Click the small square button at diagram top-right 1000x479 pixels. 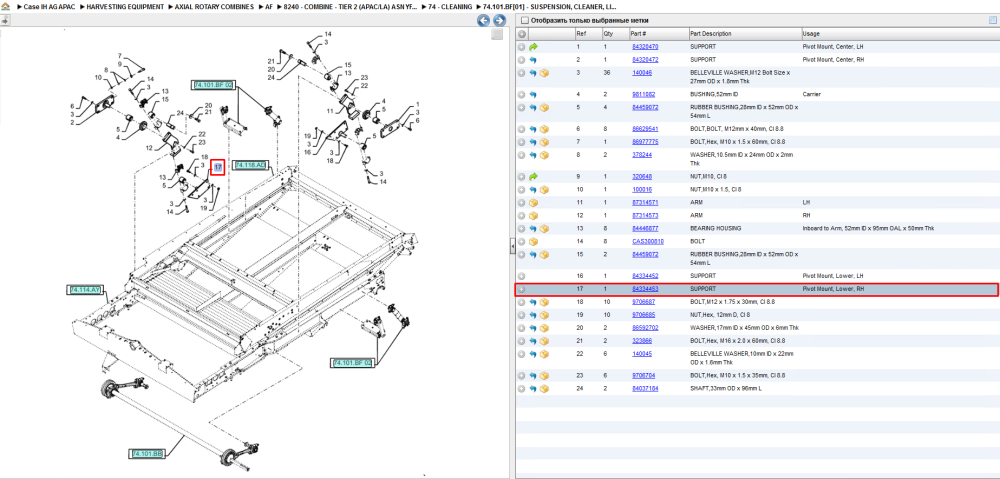[x=497, y=34]
